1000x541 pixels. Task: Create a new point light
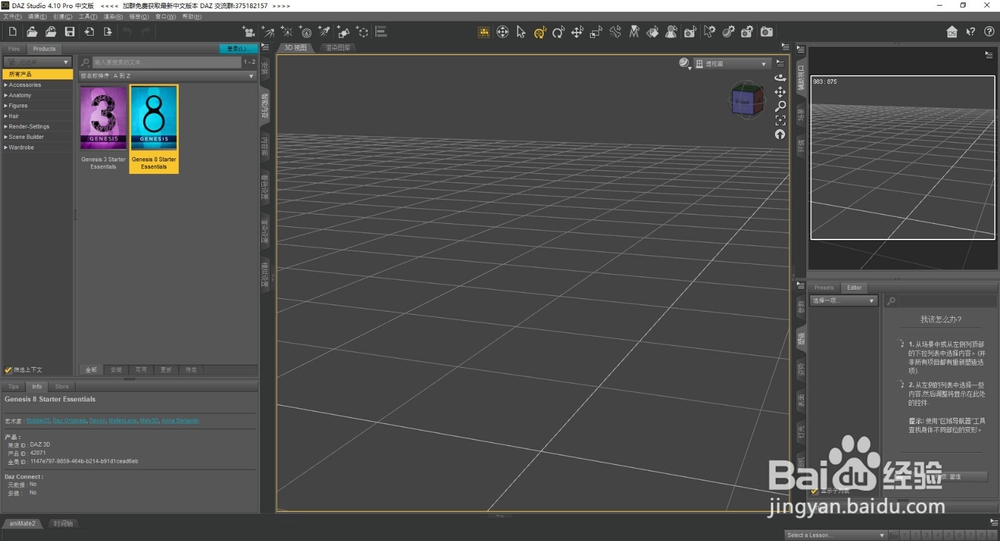point(287,32)
